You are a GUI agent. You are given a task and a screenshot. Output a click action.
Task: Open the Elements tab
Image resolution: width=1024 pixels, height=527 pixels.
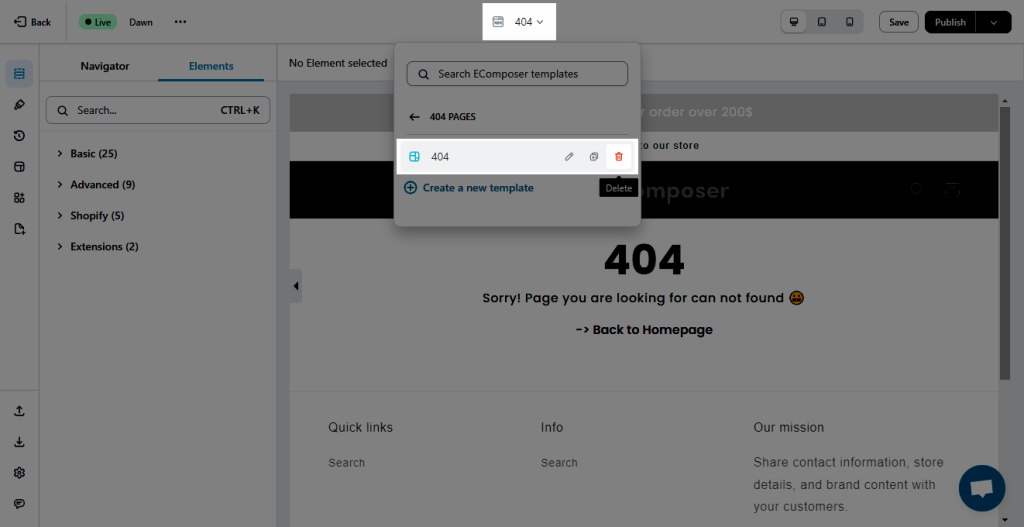click(x=211, y=66)
